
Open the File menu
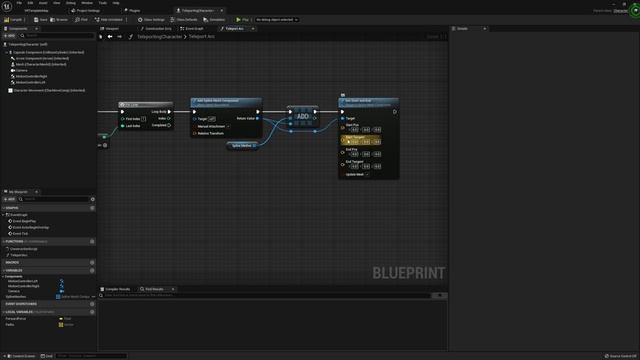coord(19,3)
